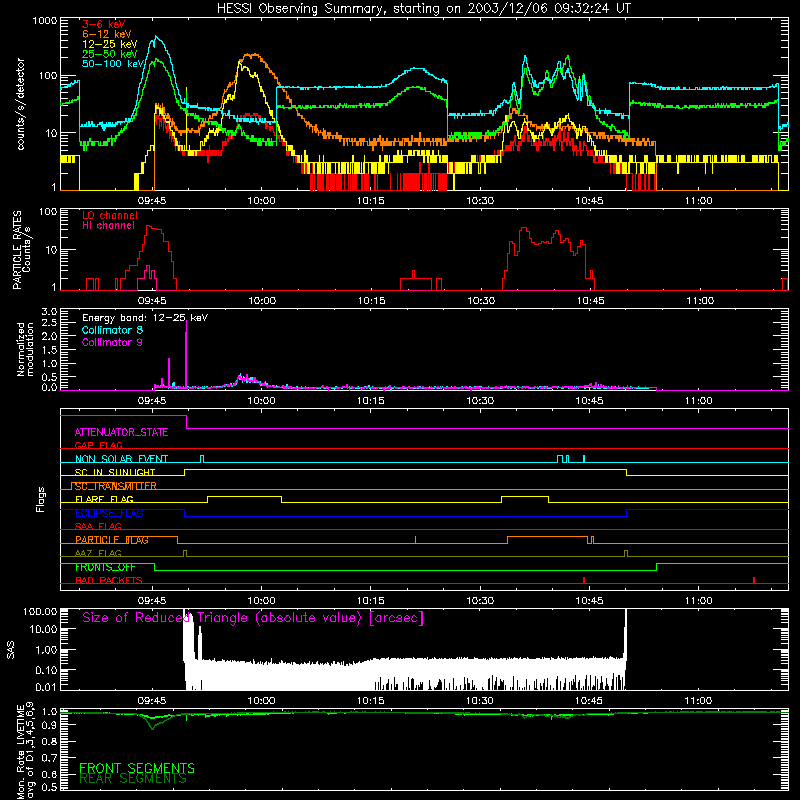The height and width of the screenshot is (800, 800).
Task: Click the REAR SEGMENTS legend label
Action: pyautogui.click(x=133, y=779)
